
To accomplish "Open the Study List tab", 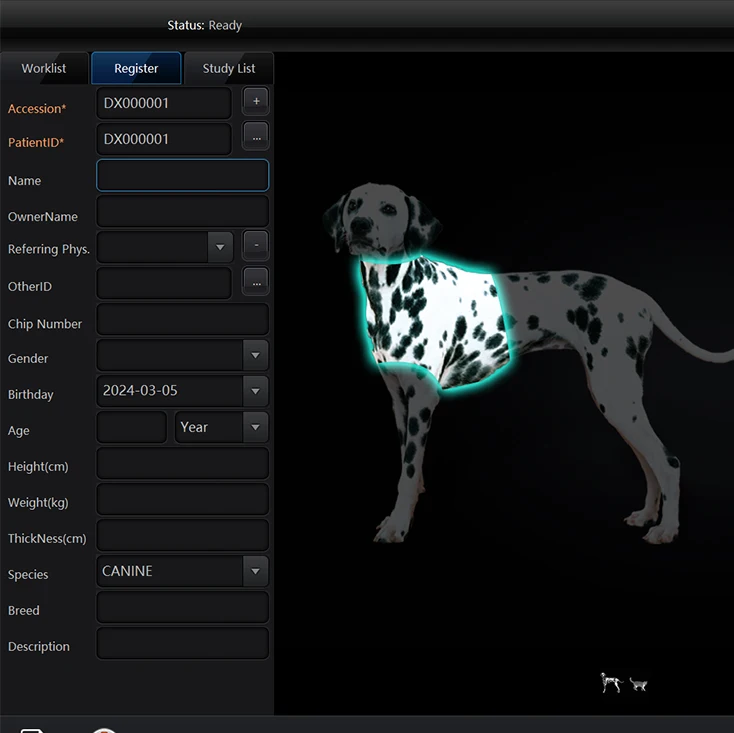I will tap(229, 68).
